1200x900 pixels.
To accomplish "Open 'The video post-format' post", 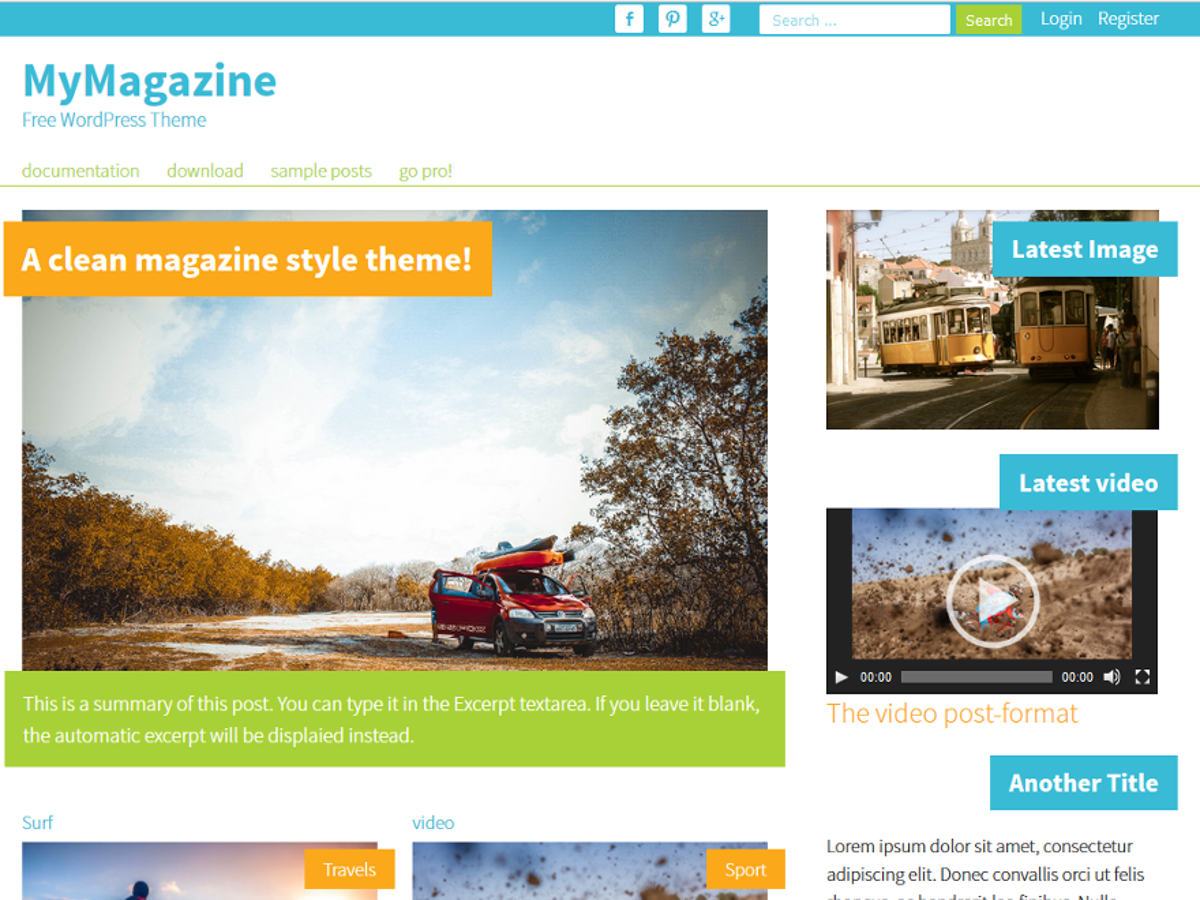I will point(952,714).
